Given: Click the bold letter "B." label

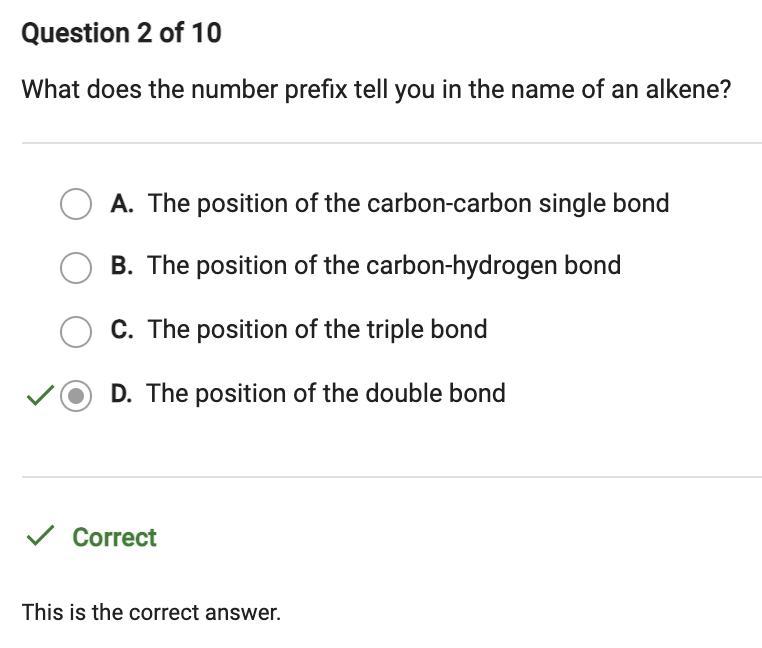Looking at the screenshot, I should tap(122, 265).
